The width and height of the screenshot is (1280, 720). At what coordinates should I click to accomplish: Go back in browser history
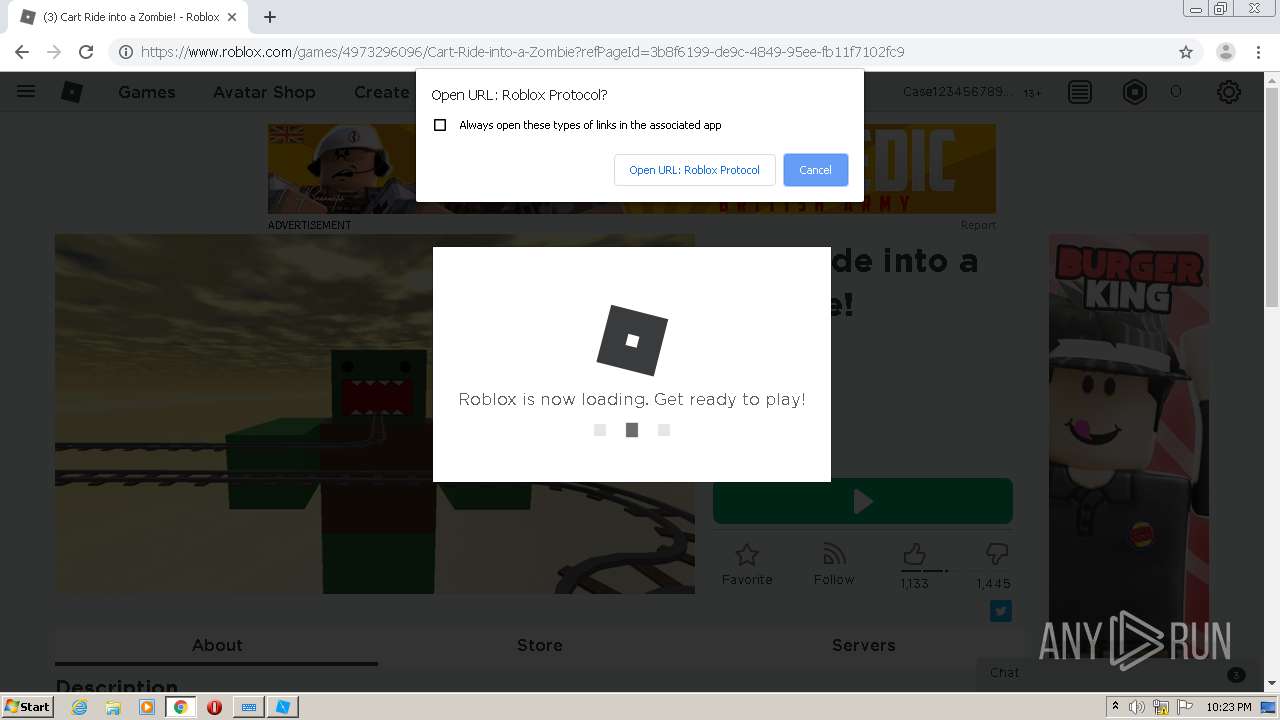click(x=22, y=52)
